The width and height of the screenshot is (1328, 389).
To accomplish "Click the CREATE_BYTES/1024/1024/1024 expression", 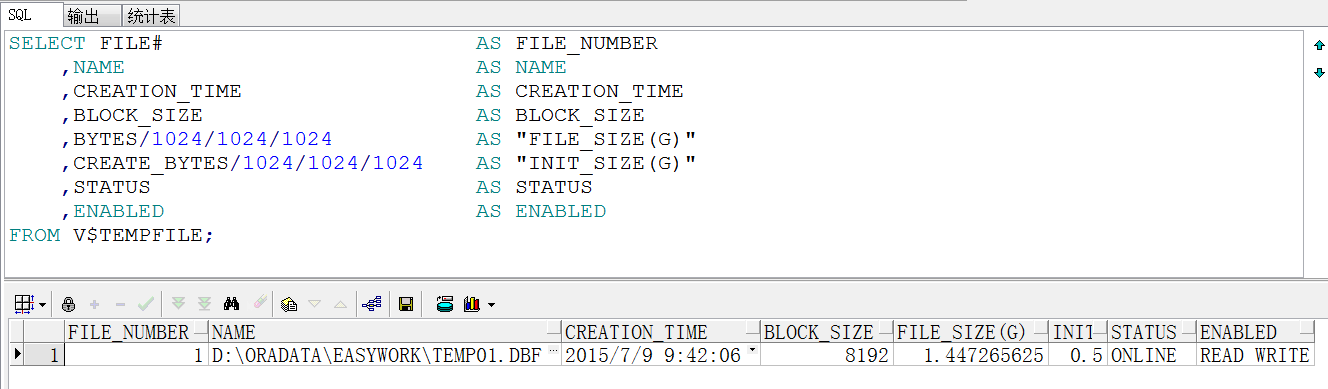I will coord(248,163).
